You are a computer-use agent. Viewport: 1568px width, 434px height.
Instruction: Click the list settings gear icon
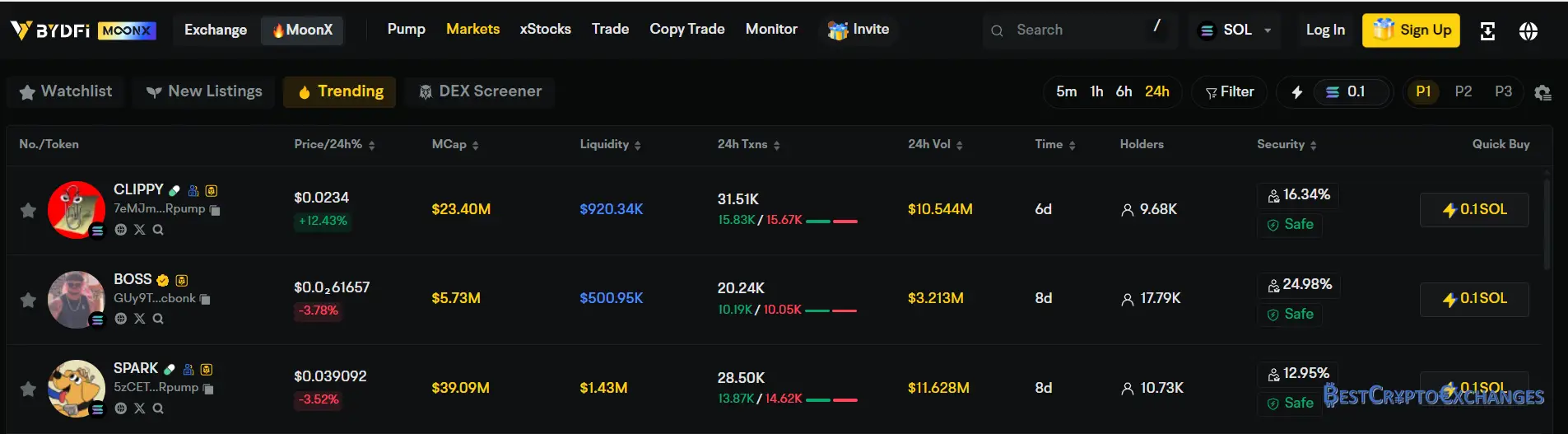coord(1542,92)
